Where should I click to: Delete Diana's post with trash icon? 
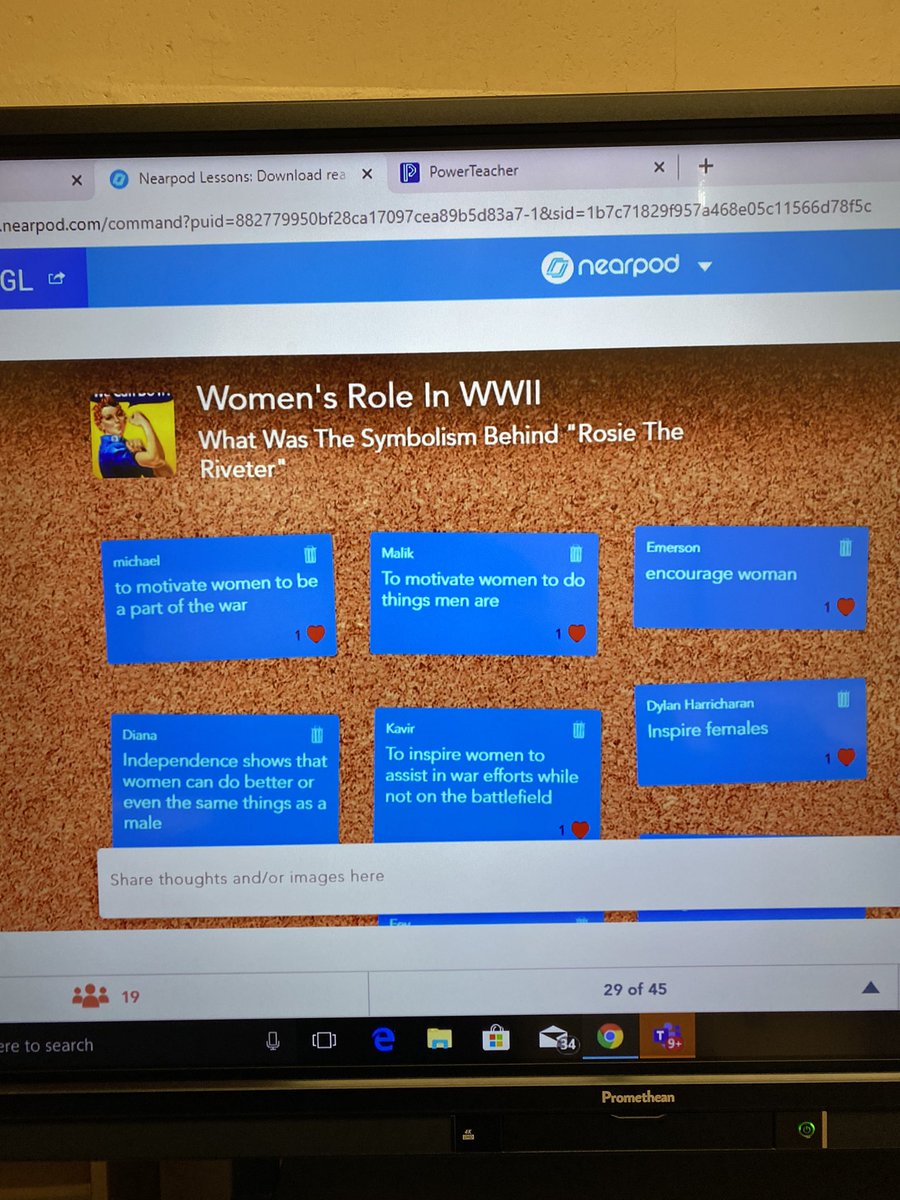317,735
